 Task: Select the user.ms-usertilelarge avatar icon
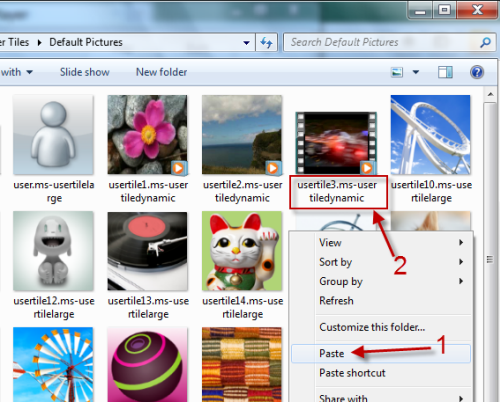[x=53, y=135]
